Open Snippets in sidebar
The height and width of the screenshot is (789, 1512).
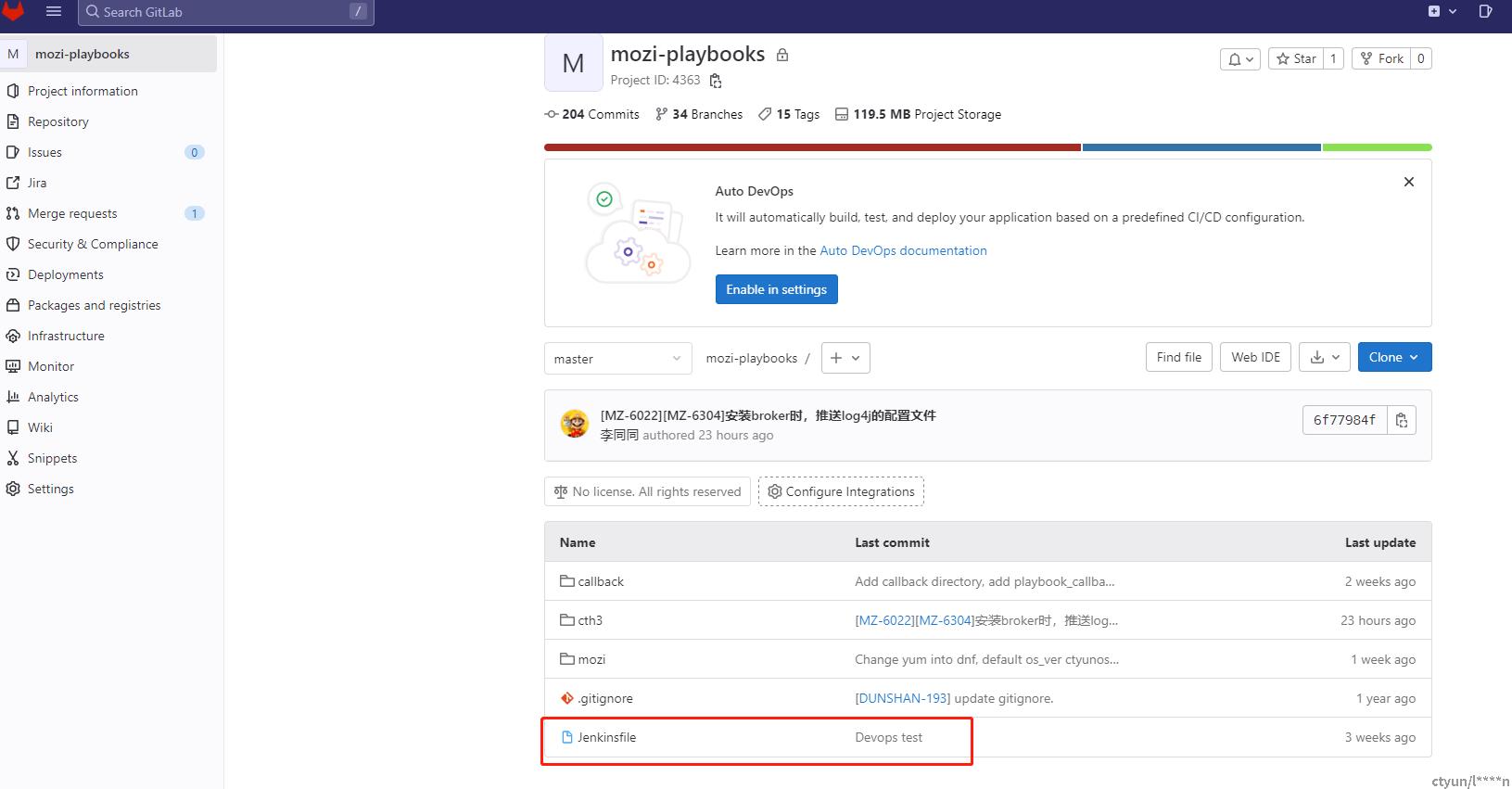[x=52, y=458]
